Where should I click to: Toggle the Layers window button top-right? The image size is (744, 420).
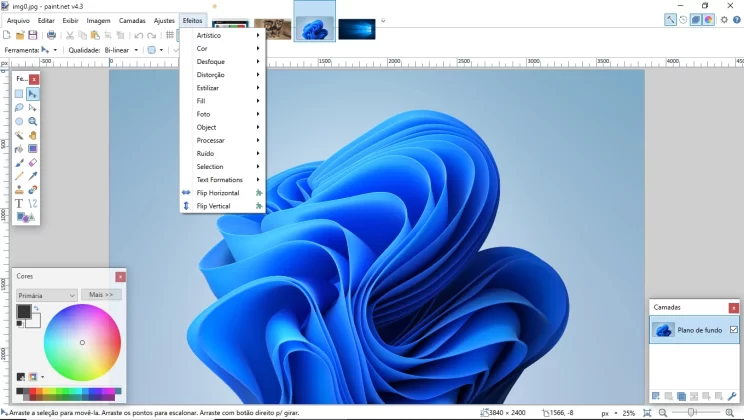coord(696,19)
